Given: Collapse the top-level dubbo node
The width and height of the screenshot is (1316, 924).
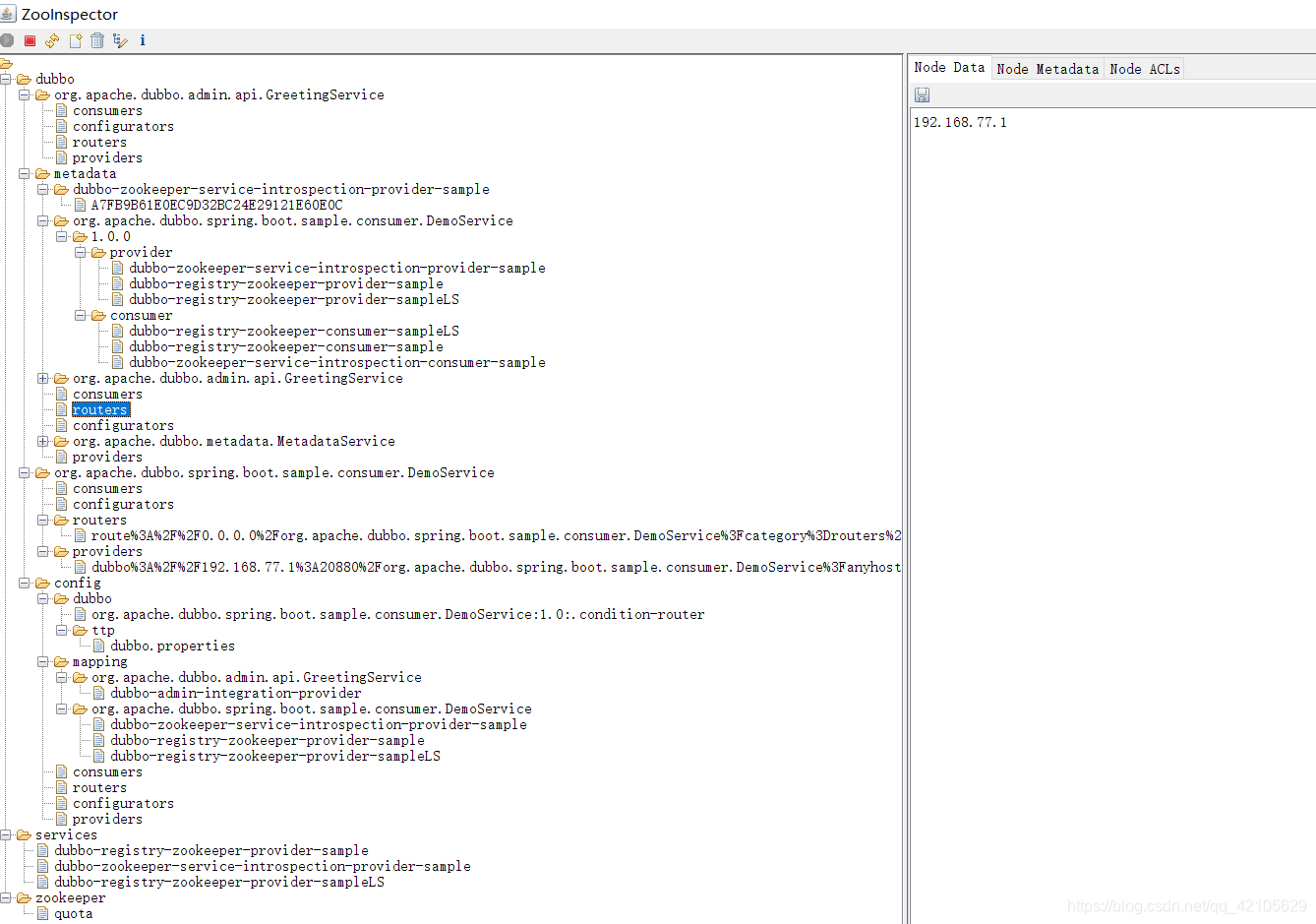Looking at the screenshot, I should [6, 79].
